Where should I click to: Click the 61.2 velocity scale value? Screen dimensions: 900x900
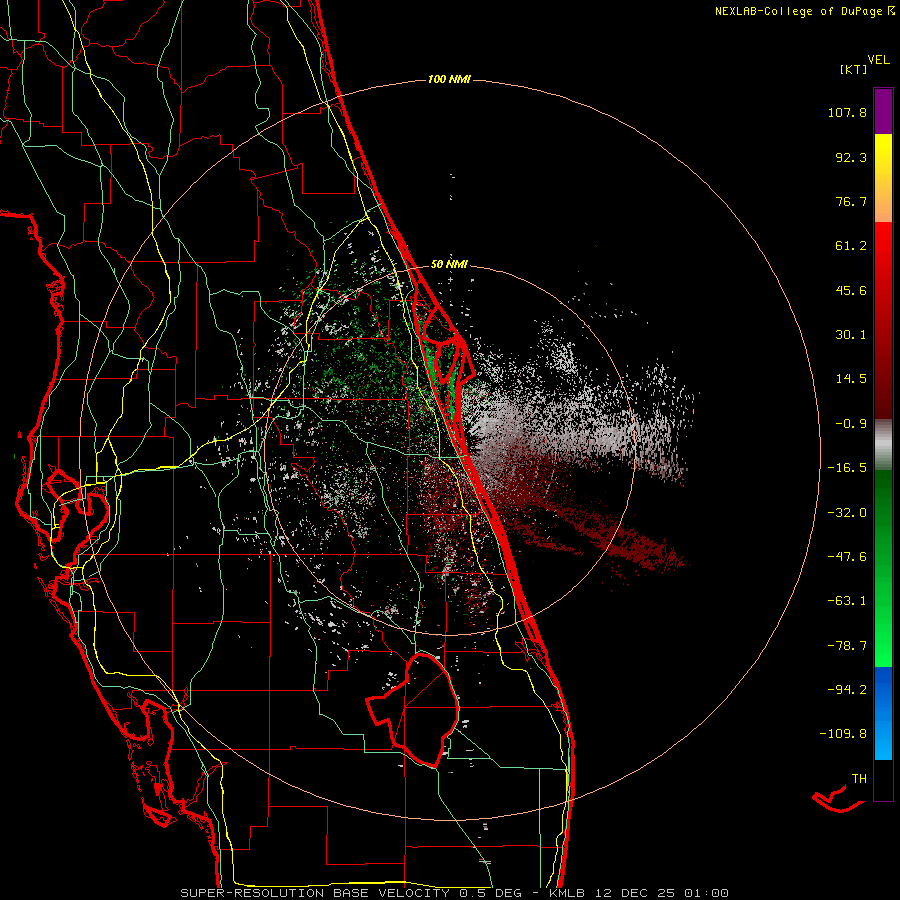pos(851,246)
